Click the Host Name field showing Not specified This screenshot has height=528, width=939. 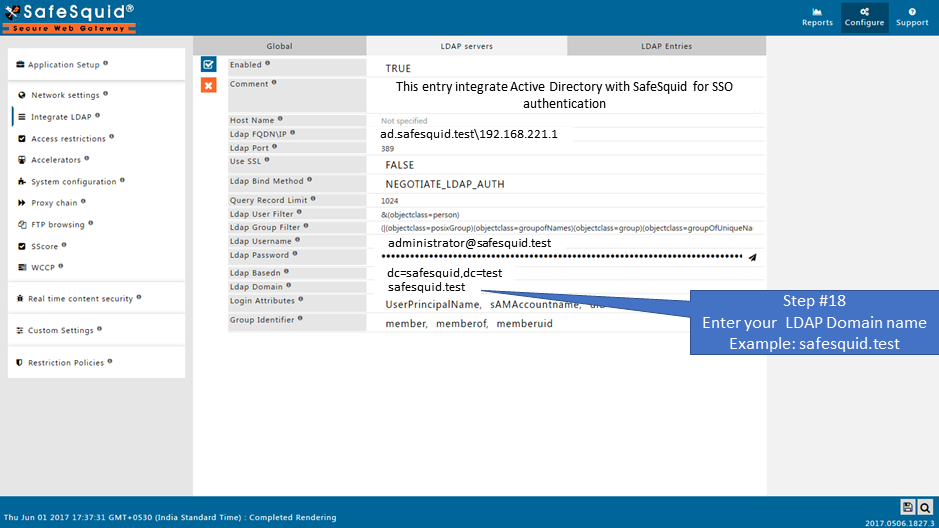(566, 120)
